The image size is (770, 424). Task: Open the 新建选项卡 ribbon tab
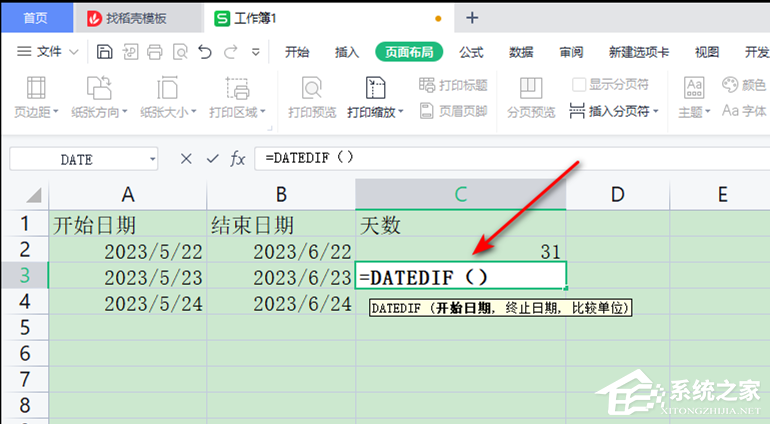pyautogui.click(x=639, y=52)
